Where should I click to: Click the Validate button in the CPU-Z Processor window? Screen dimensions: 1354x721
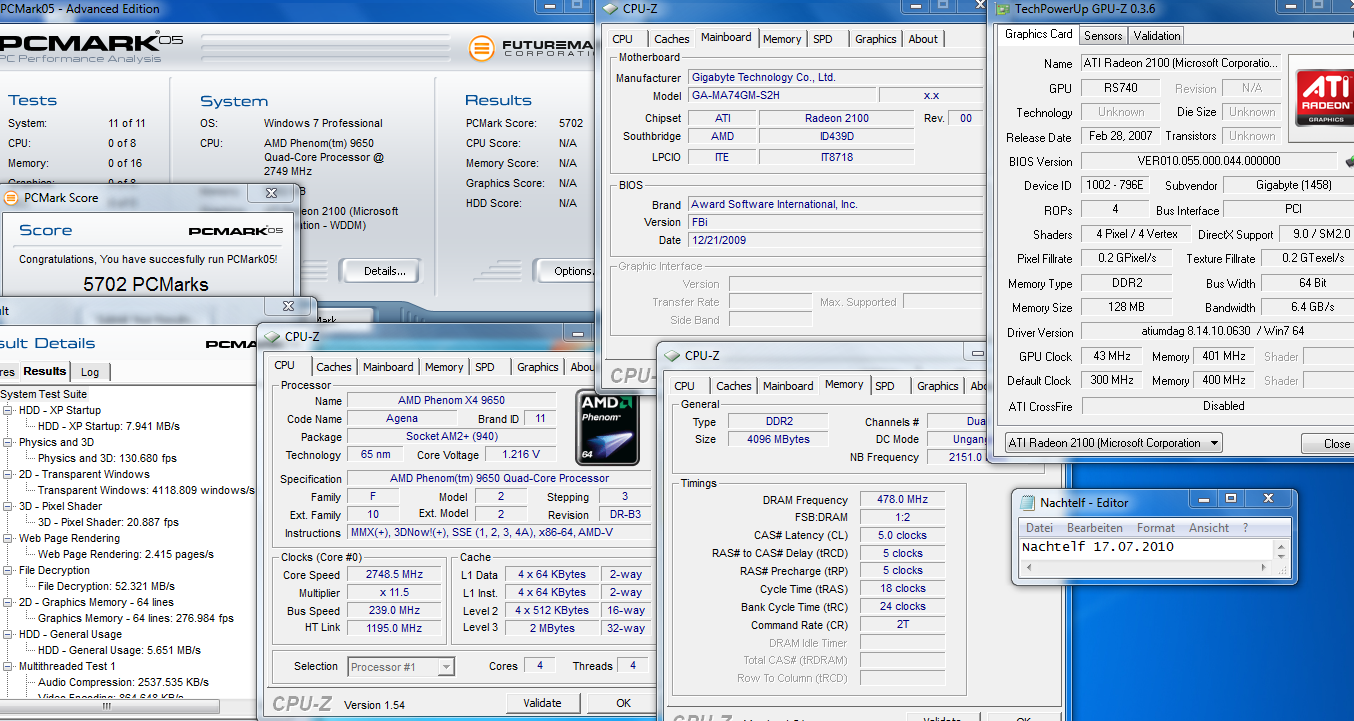543,703
